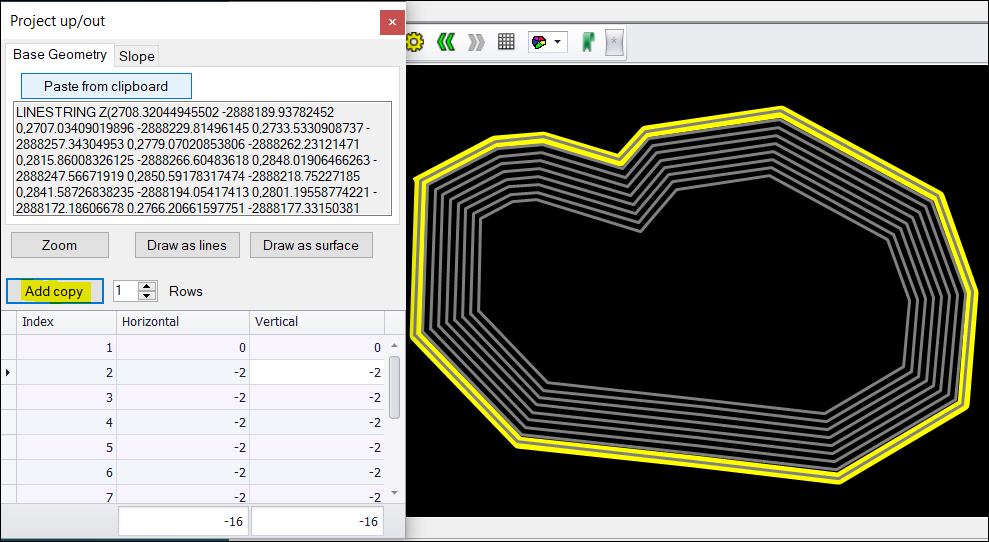Click the gray double-right arrows icon
This screenshot has height=542, width=989.
pyautogui.click(x=476, y=42)
